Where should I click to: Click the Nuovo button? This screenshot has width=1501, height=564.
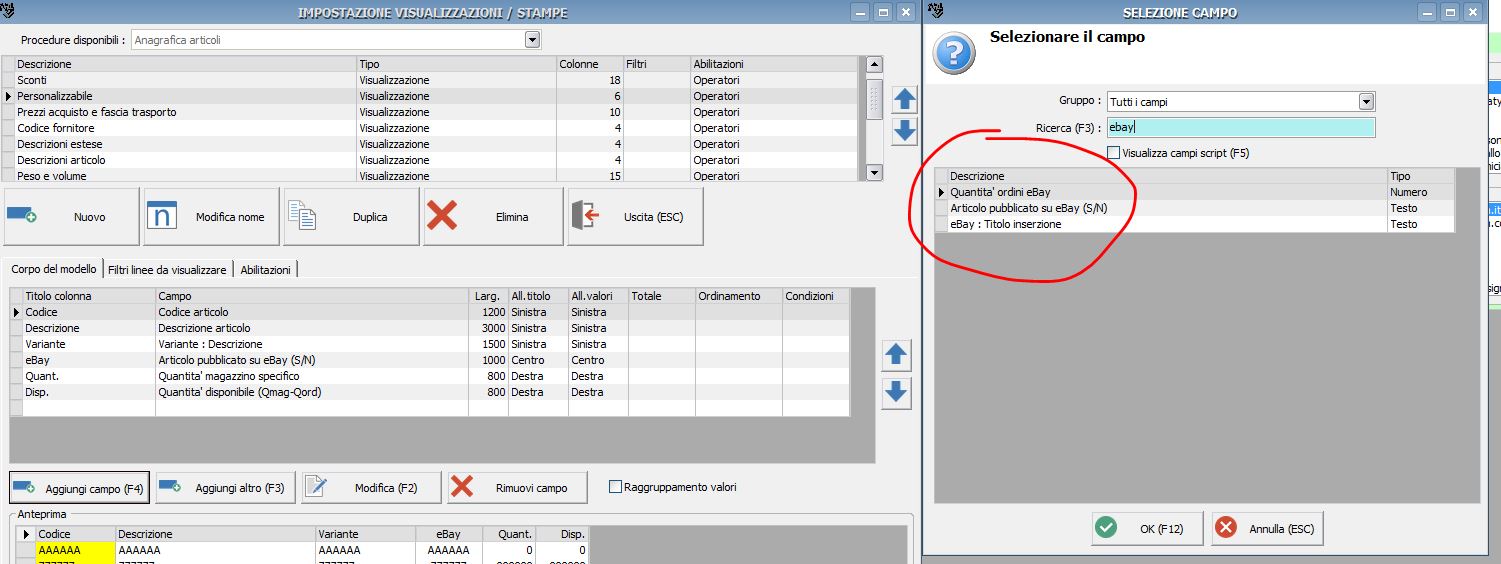(x=71, y=217)
